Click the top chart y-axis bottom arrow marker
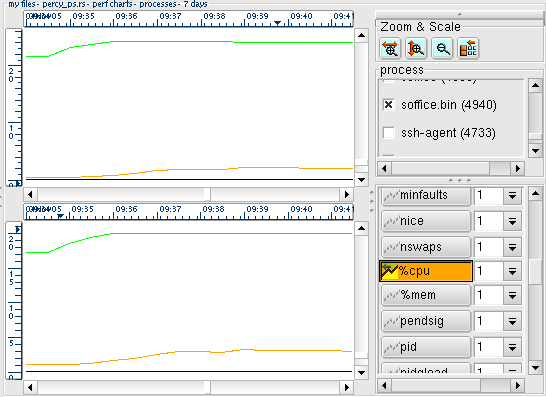 pyautogui.click(x=18, y=184)
